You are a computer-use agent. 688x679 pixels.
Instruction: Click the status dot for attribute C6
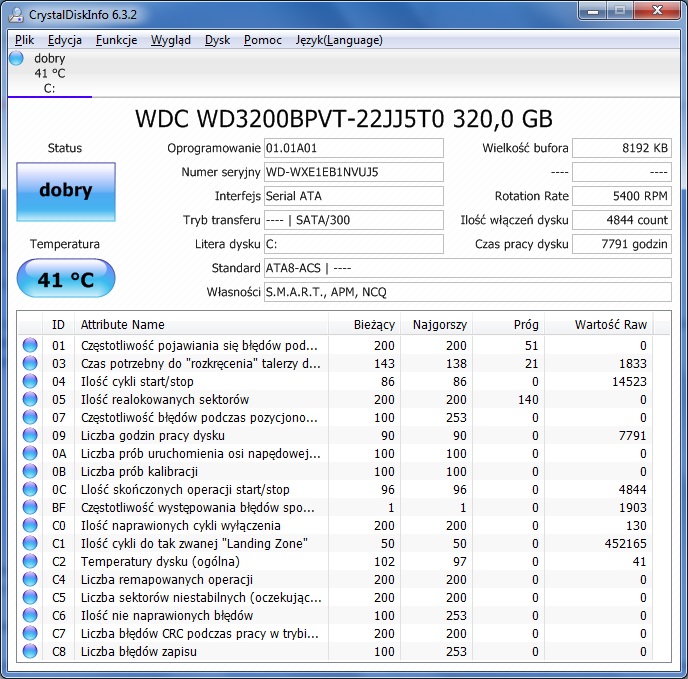tap(30, 615)
